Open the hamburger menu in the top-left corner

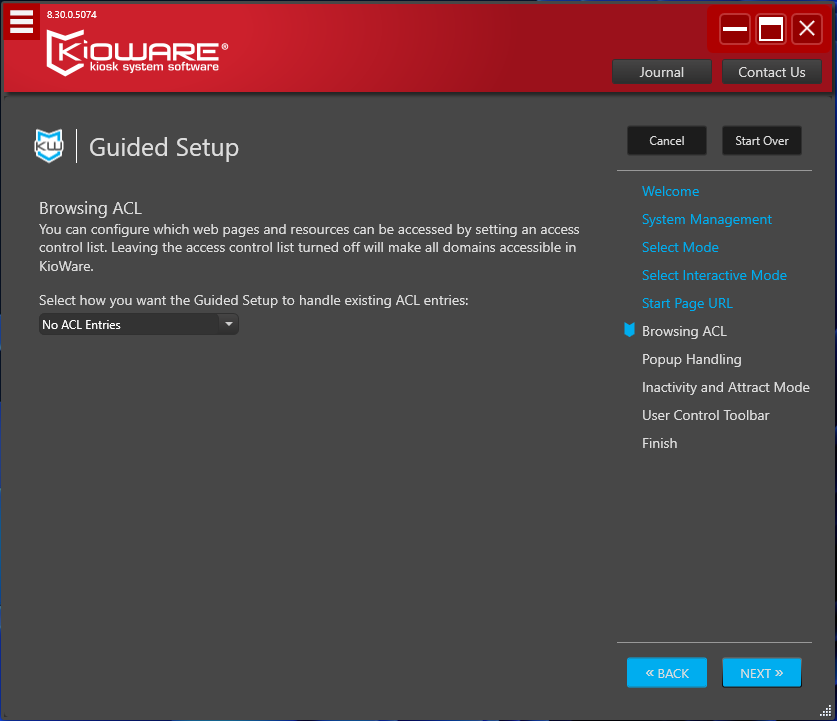coord(20,21)
